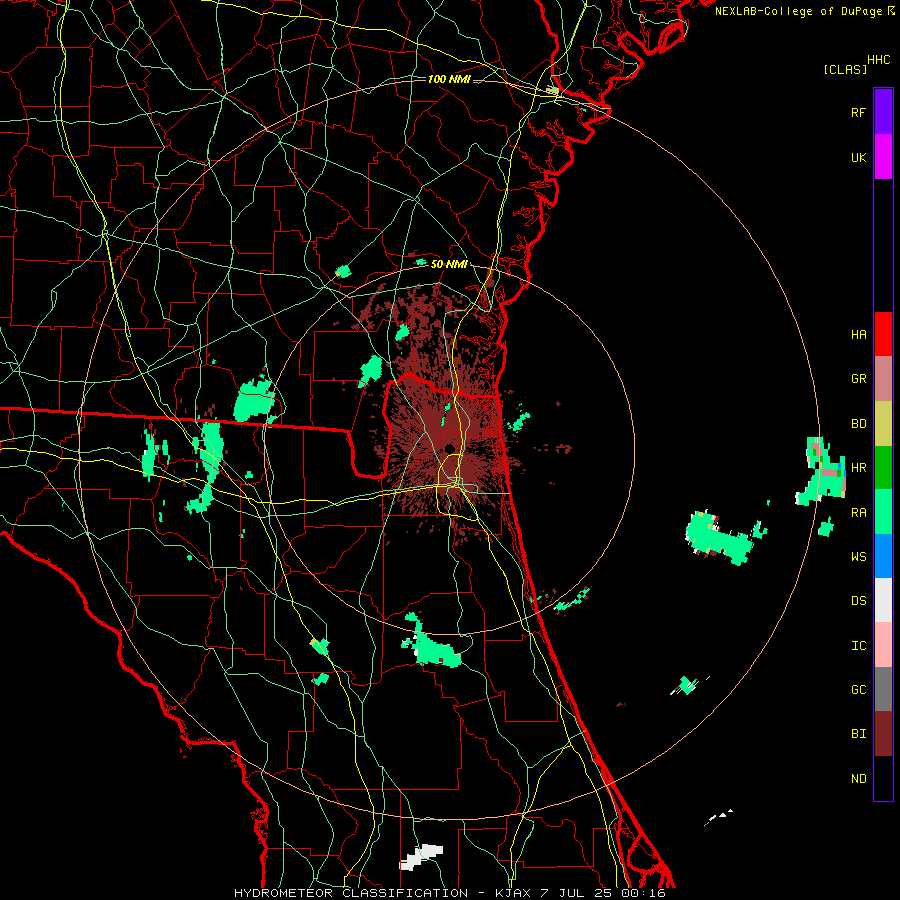Click the ND black legend swatch
This screenshot has height=900, width=900.
[883, 778]
